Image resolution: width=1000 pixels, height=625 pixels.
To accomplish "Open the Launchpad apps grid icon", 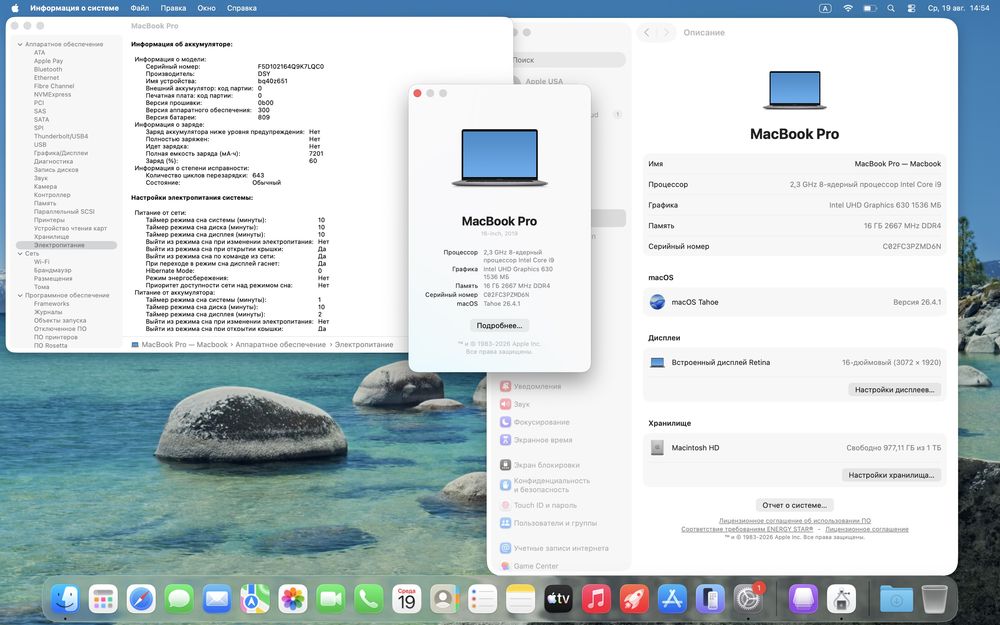I will tap(103, 599).
